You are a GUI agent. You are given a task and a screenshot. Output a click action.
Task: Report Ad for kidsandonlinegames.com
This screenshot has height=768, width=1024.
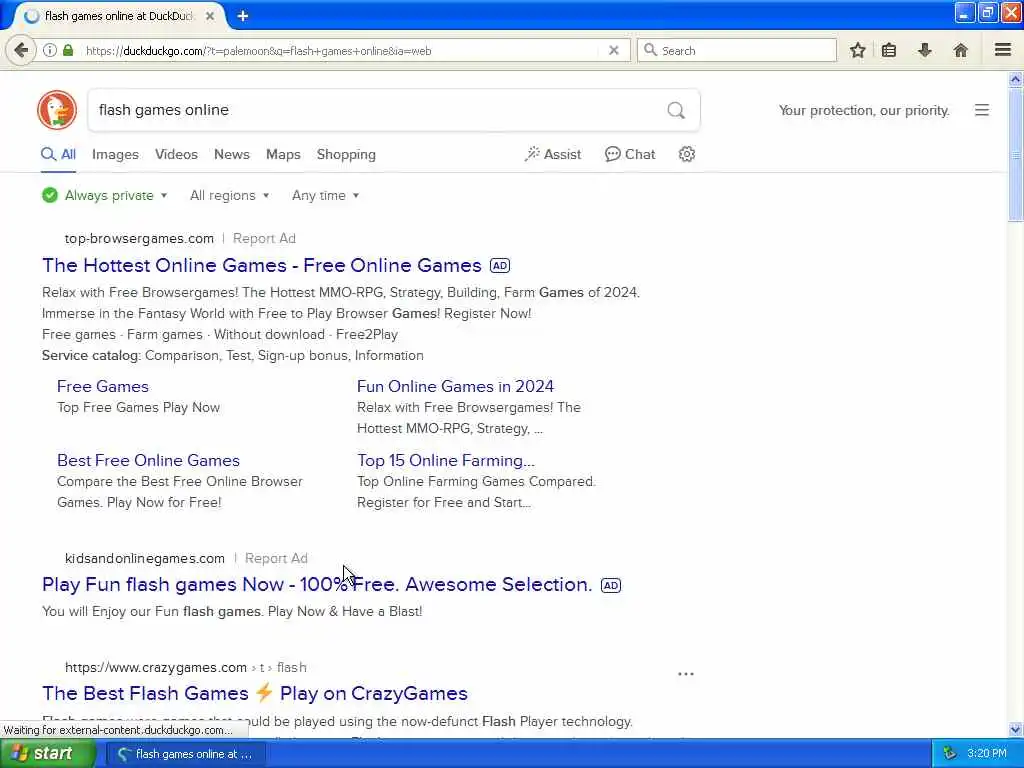pos(276,558)
